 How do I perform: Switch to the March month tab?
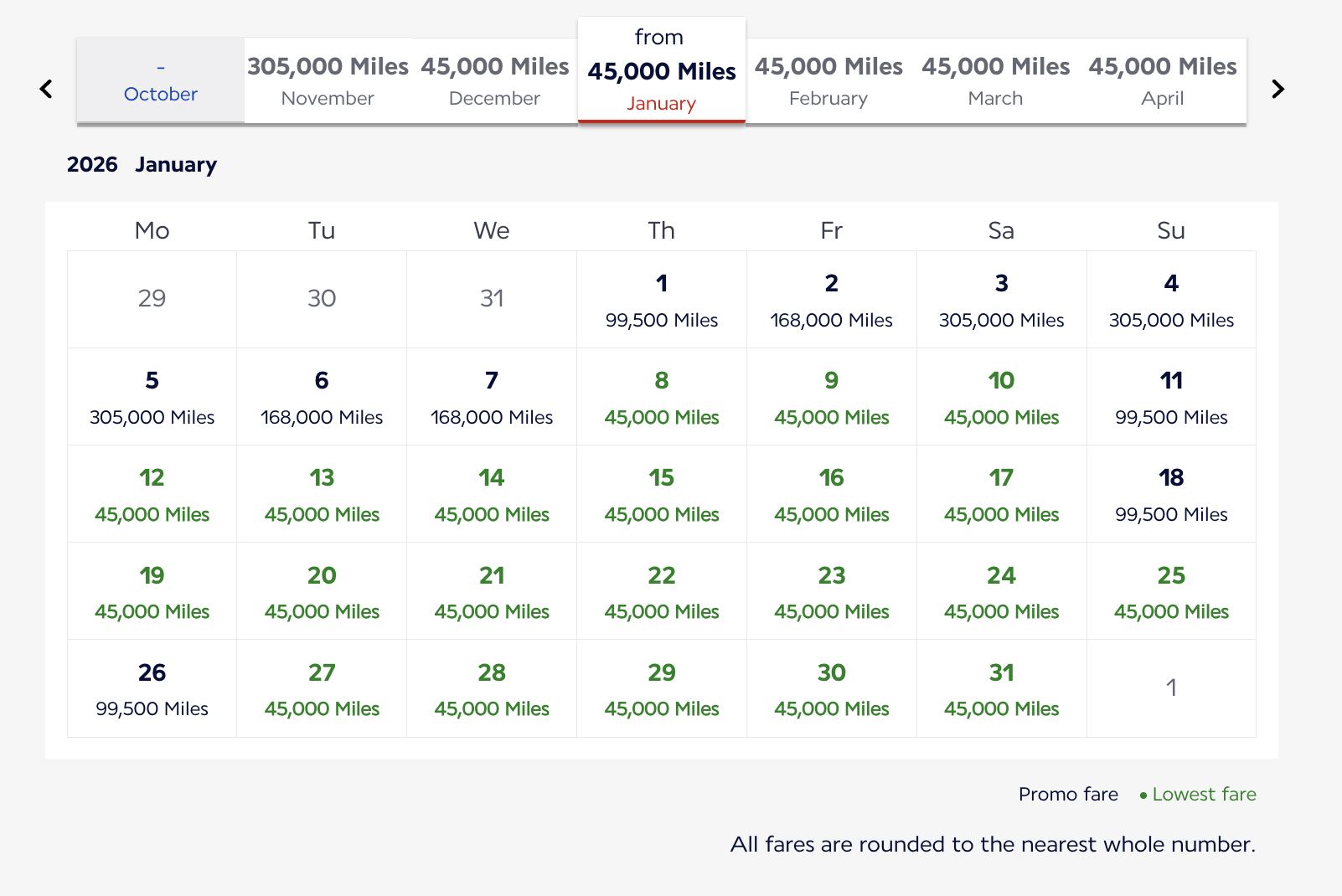(x=995, y=80)
